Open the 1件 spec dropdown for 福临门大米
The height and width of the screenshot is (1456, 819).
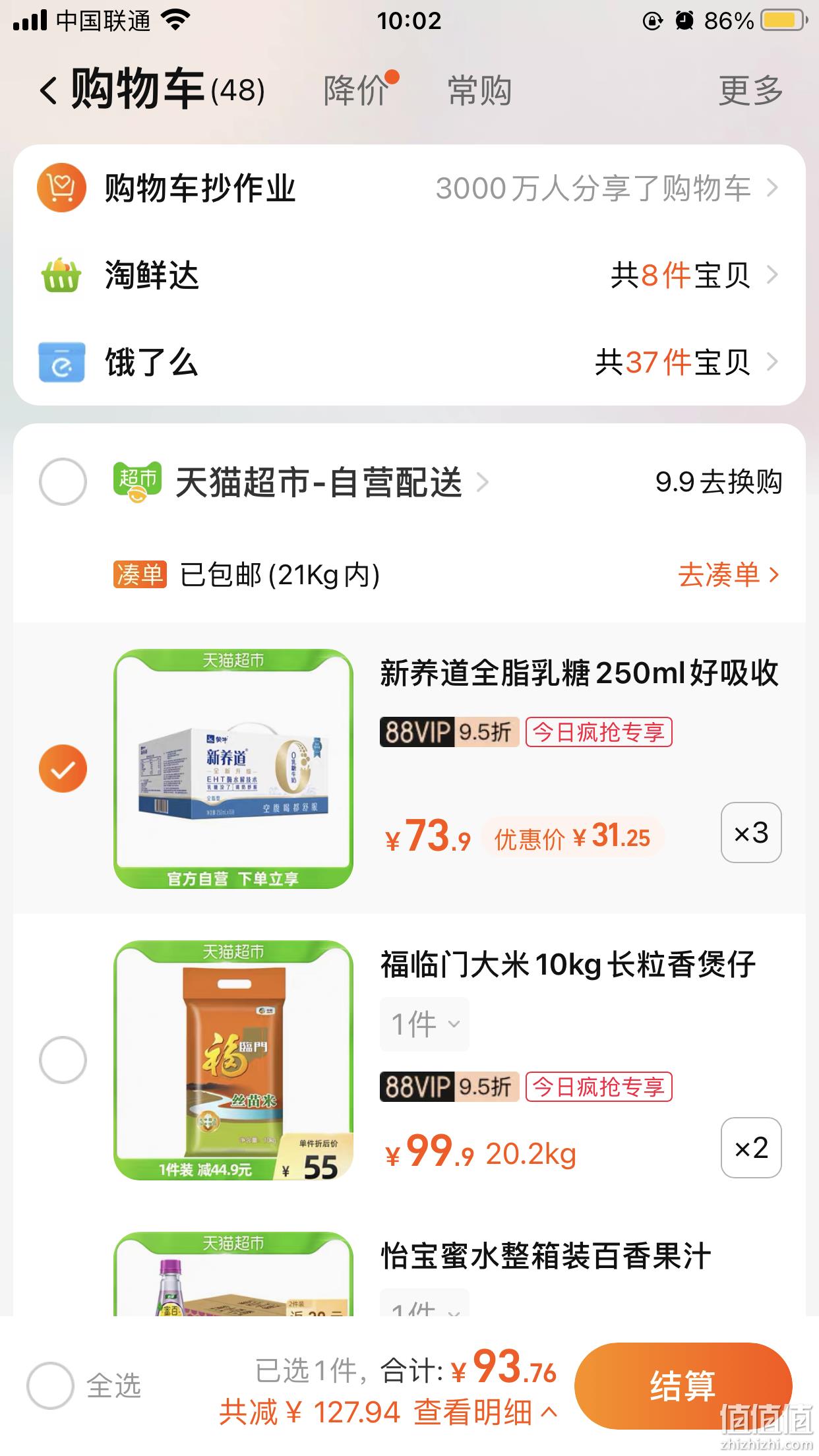425,1024
